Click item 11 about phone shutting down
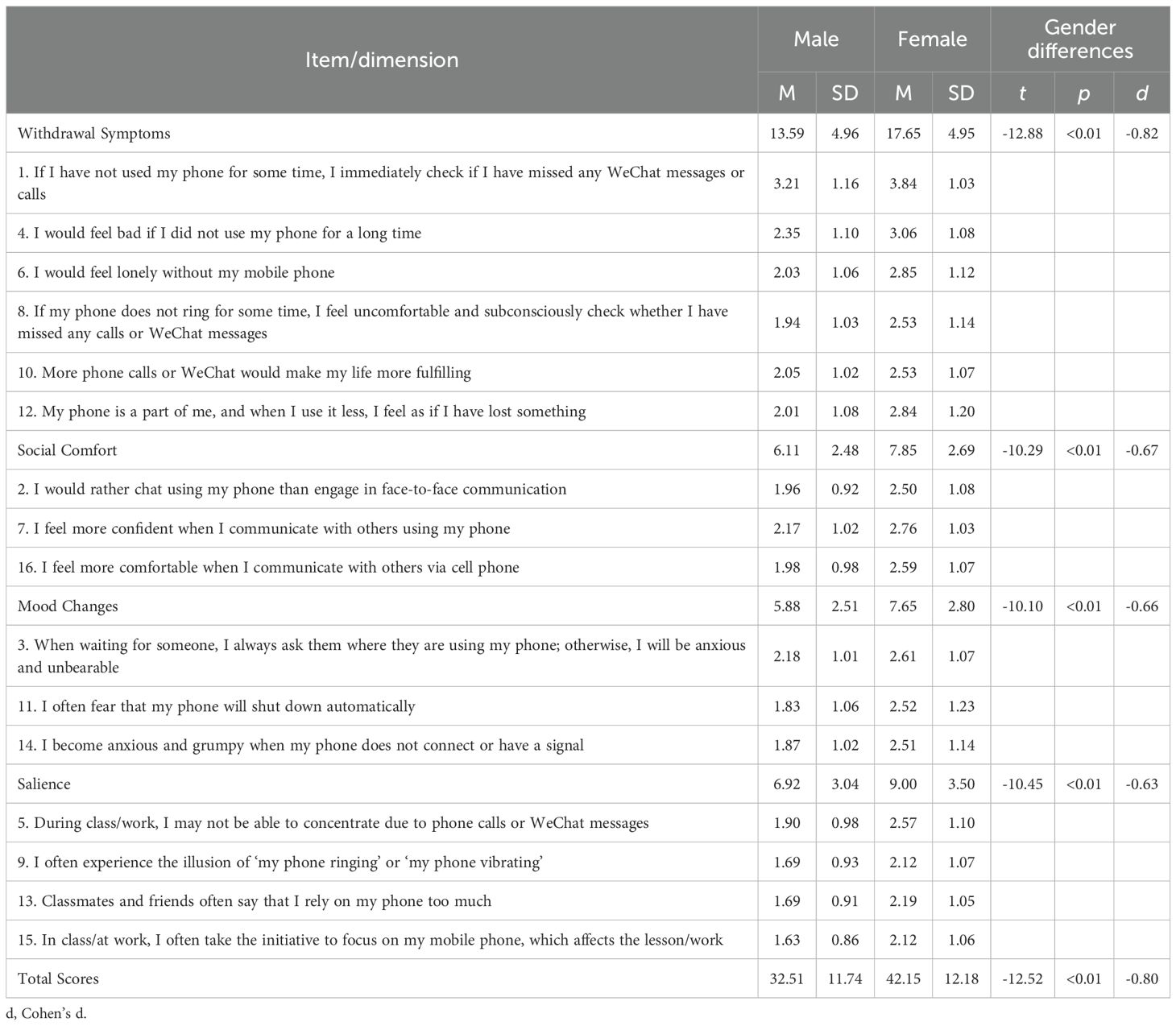The width and height of the screenshot is (1176, 1026). coord(216,706)
